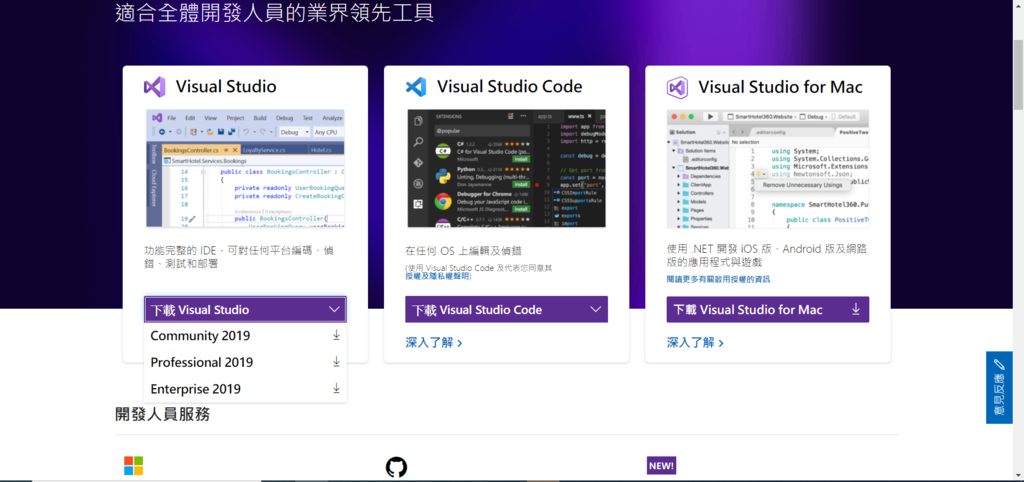Click the Visual Studio IDE screenshot thumbnail
This screenshot has height=482, width=1024.
[x=246, y=169]
